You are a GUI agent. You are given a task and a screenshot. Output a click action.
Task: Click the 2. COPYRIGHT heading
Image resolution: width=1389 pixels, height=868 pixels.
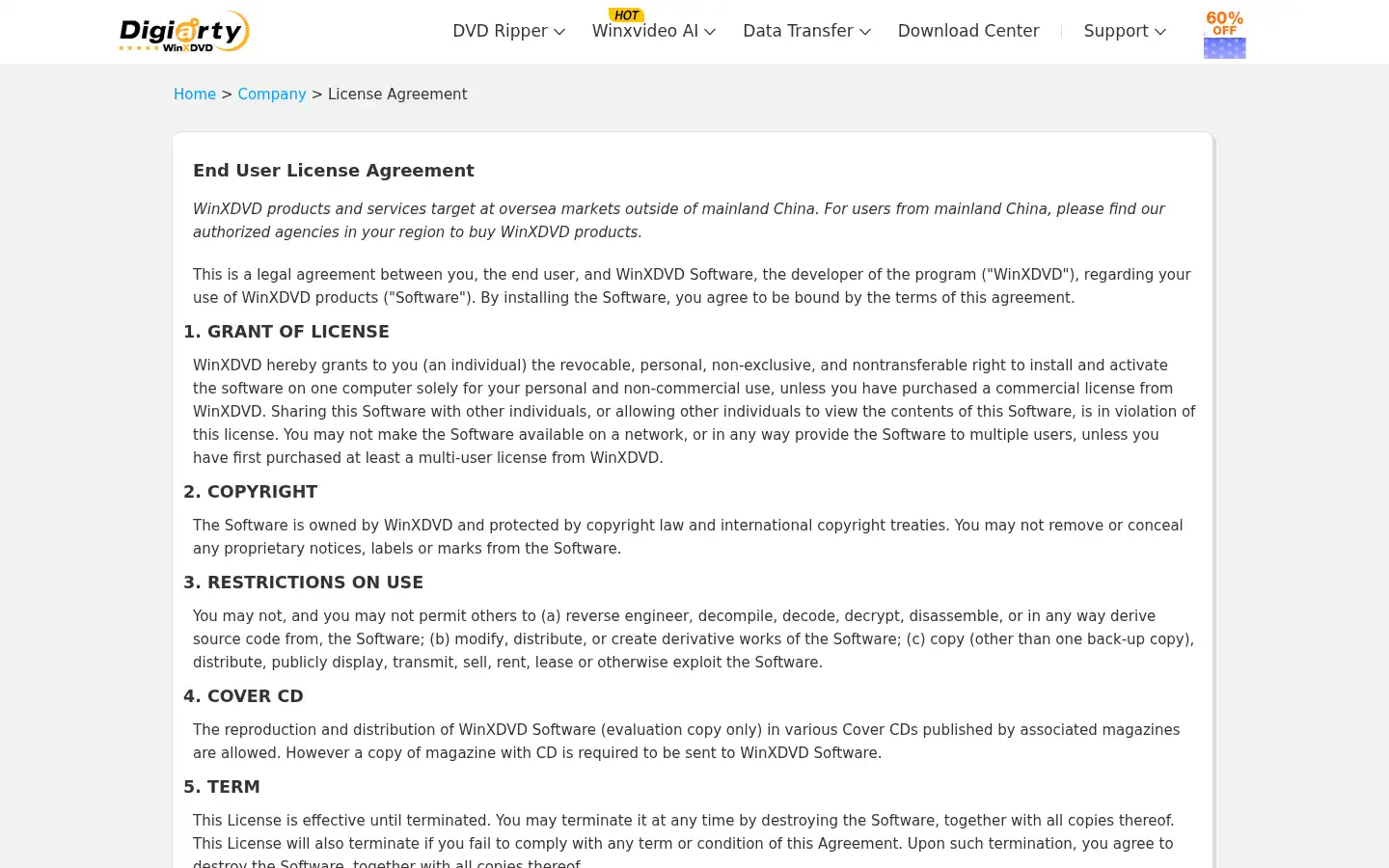click(251, 492)
